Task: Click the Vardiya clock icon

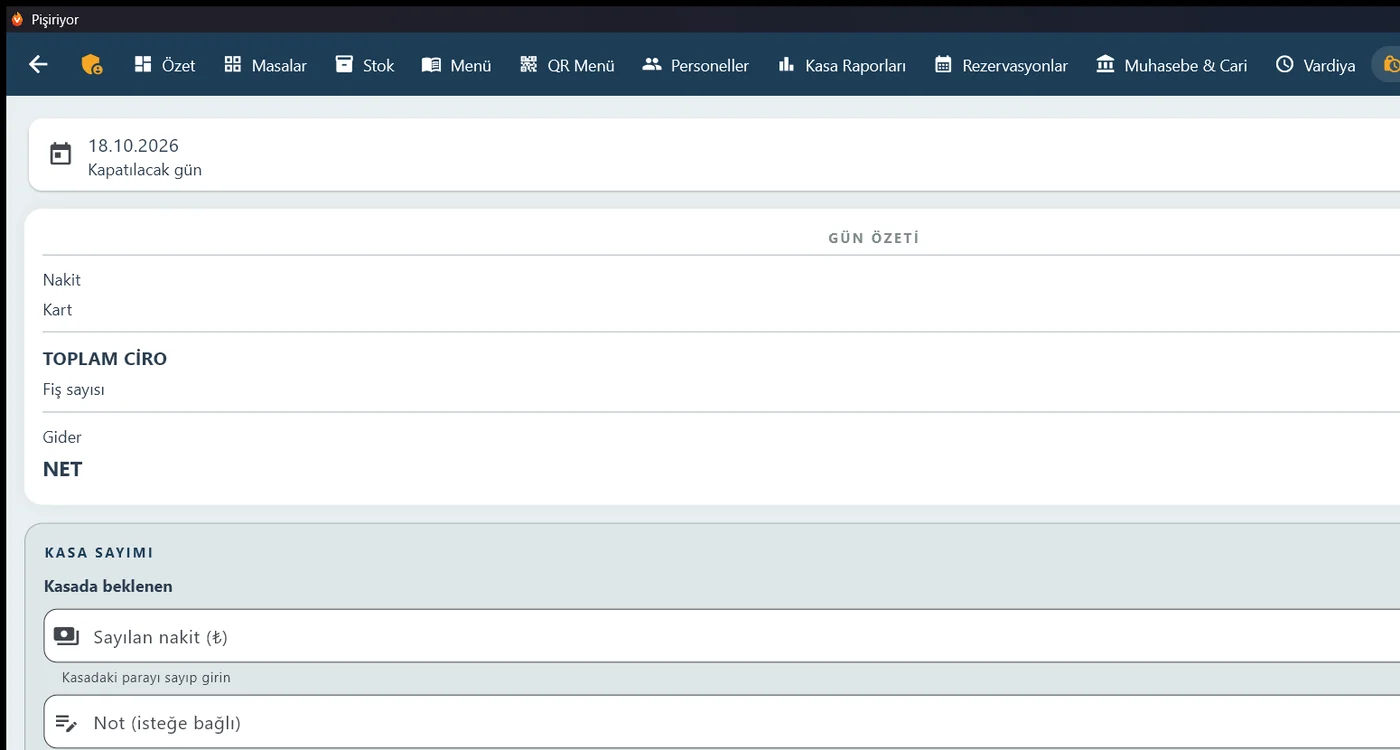Action: point(1285,65)
